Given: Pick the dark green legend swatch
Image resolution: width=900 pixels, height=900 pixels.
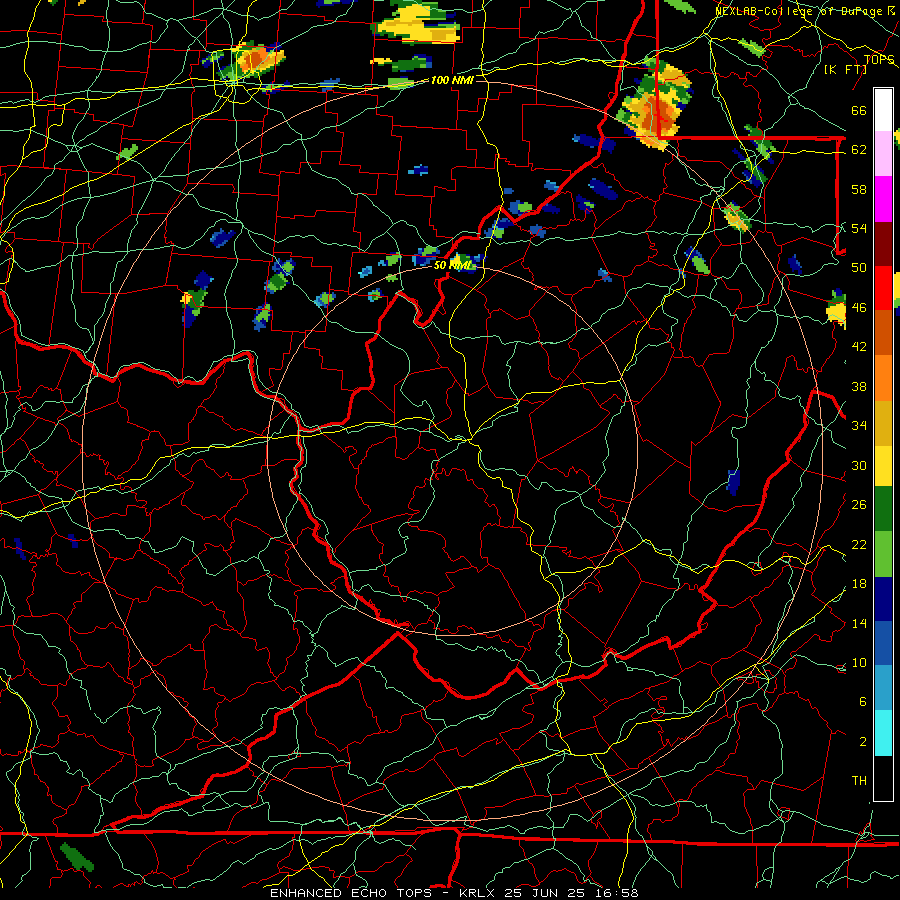Looking at the screenshot, I should (883, 509).
